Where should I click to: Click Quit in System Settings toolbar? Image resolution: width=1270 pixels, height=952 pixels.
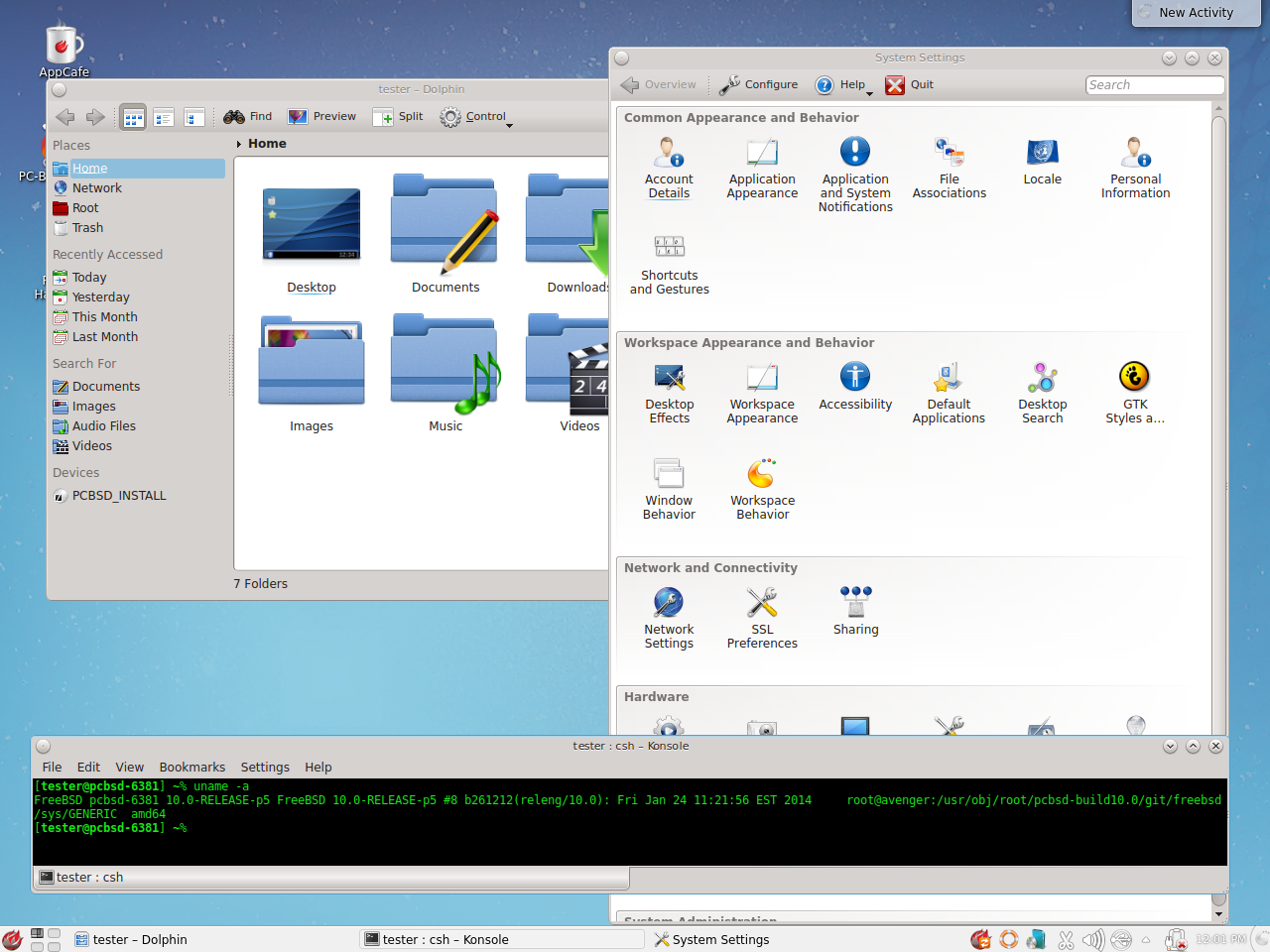910,85
